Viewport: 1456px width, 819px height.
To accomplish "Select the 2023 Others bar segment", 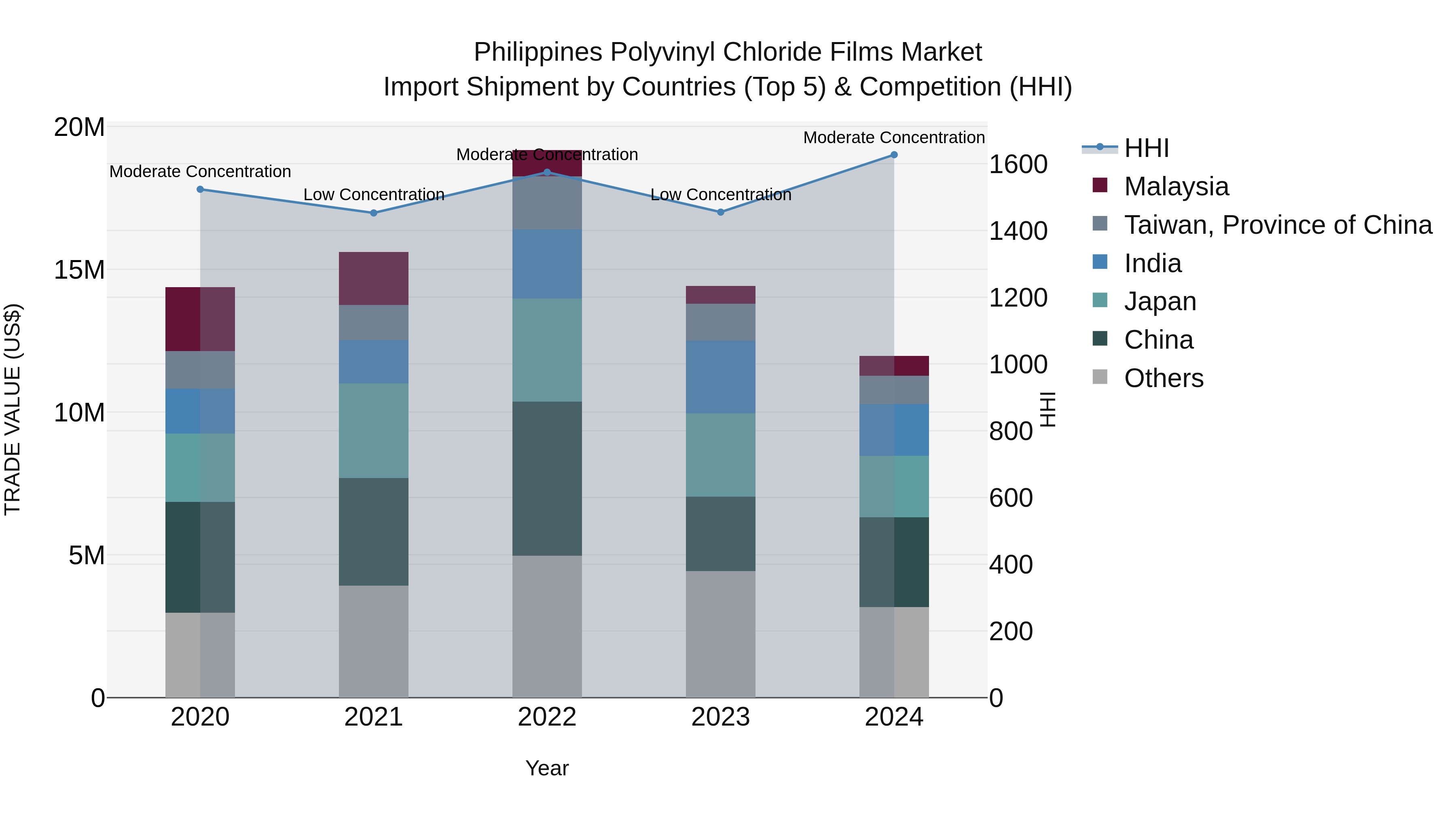I will click(721, 634).
